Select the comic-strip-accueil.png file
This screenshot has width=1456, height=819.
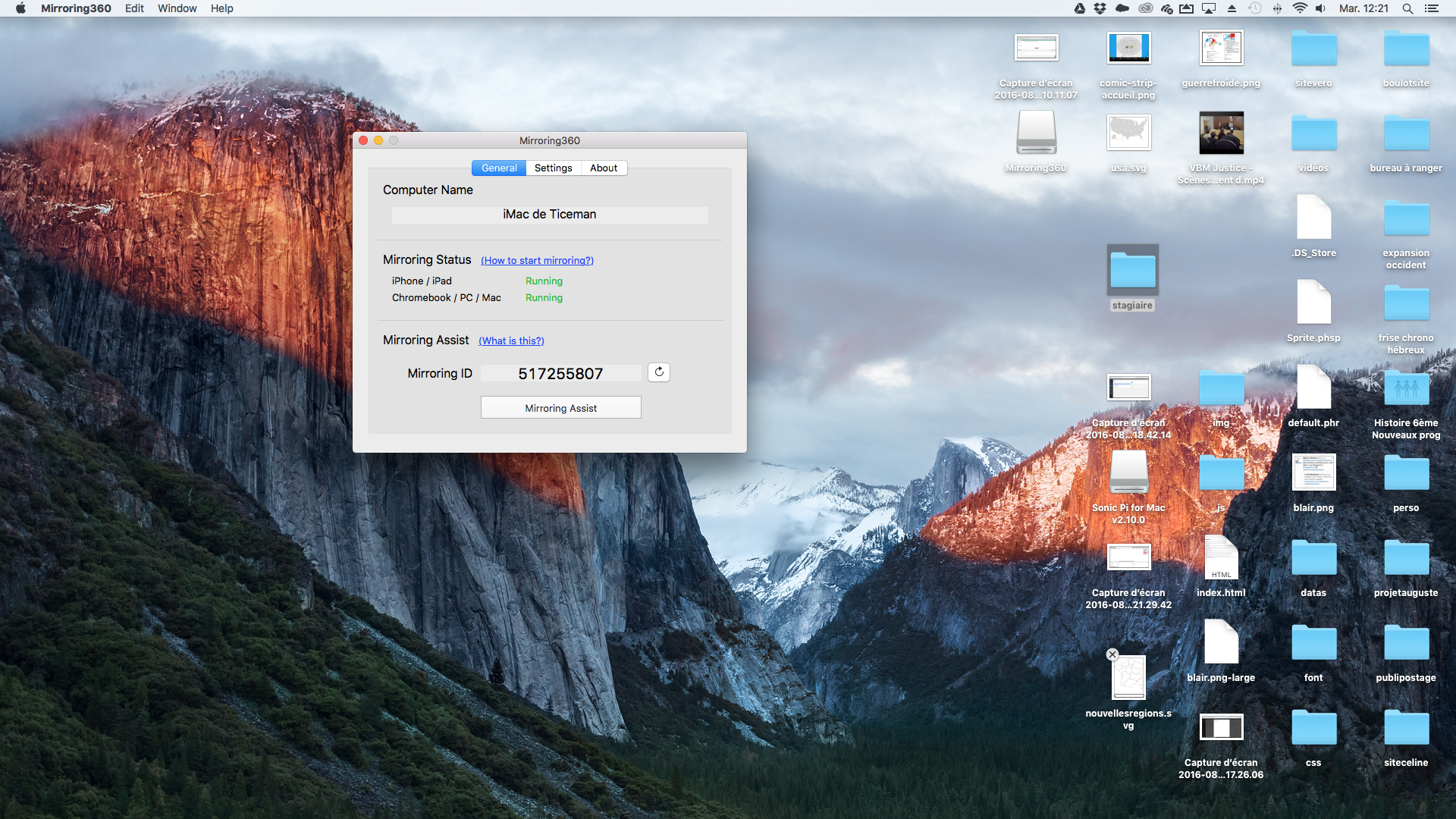click(x=1128, y=49)
